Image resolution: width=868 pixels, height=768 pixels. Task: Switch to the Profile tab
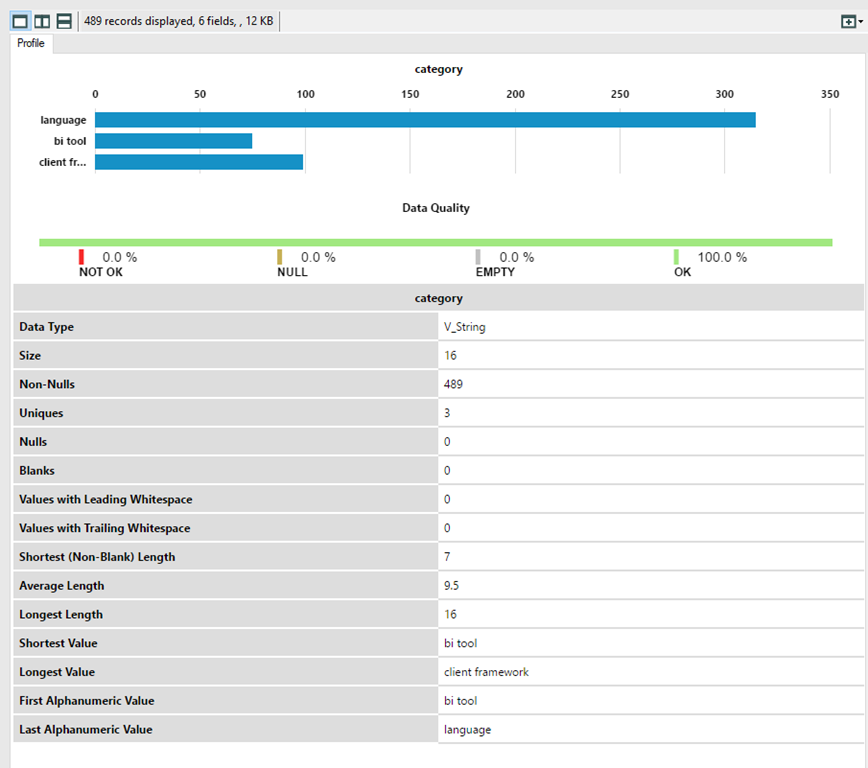click(31, 43)
